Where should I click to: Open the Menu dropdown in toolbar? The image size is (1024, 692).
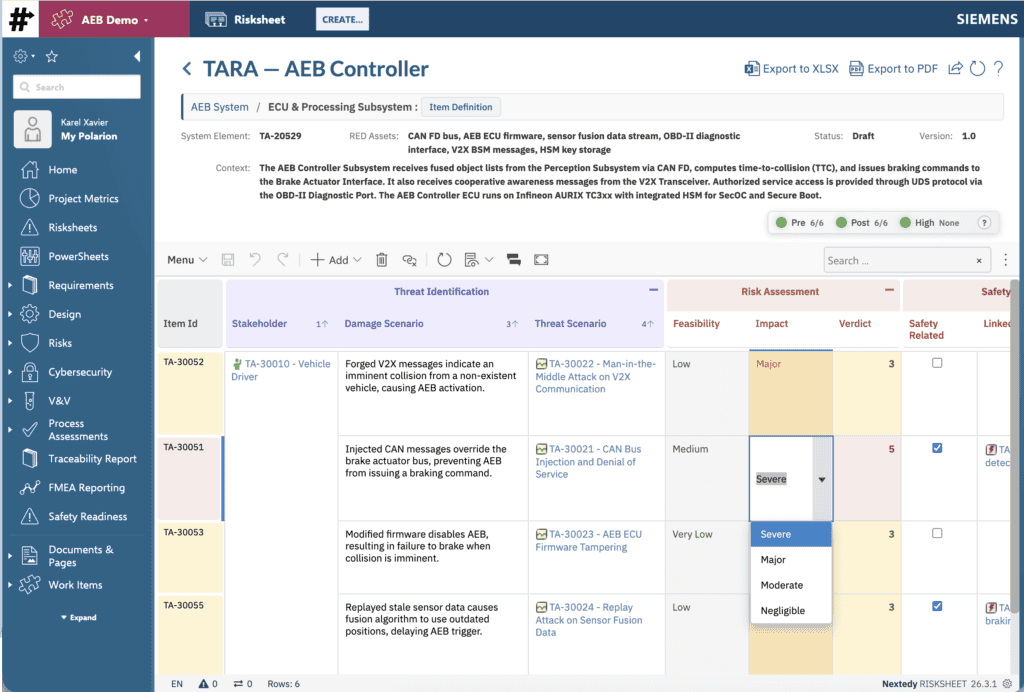[187, 260]
